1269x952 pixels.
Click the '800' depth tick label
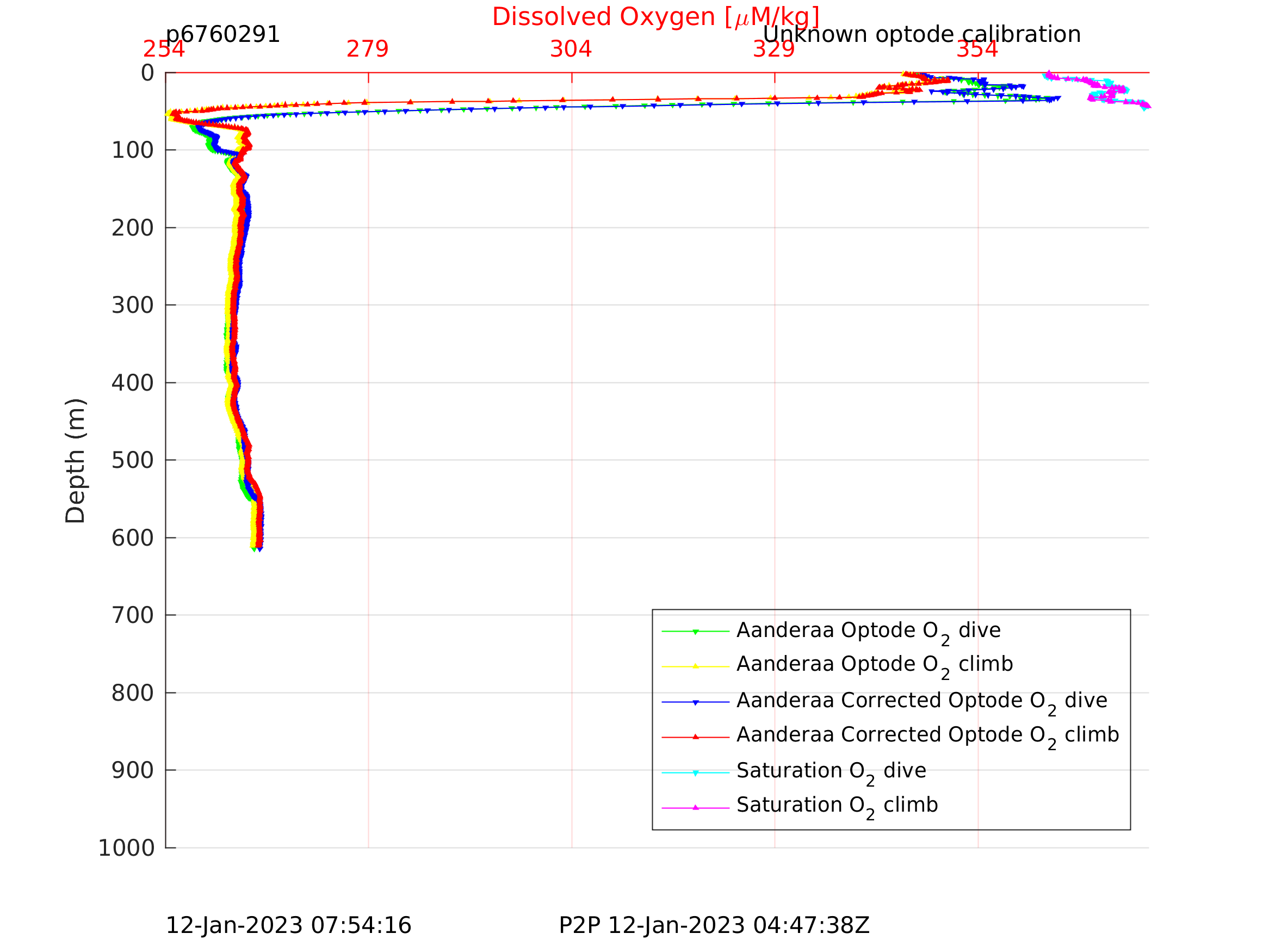pos(133,693)
